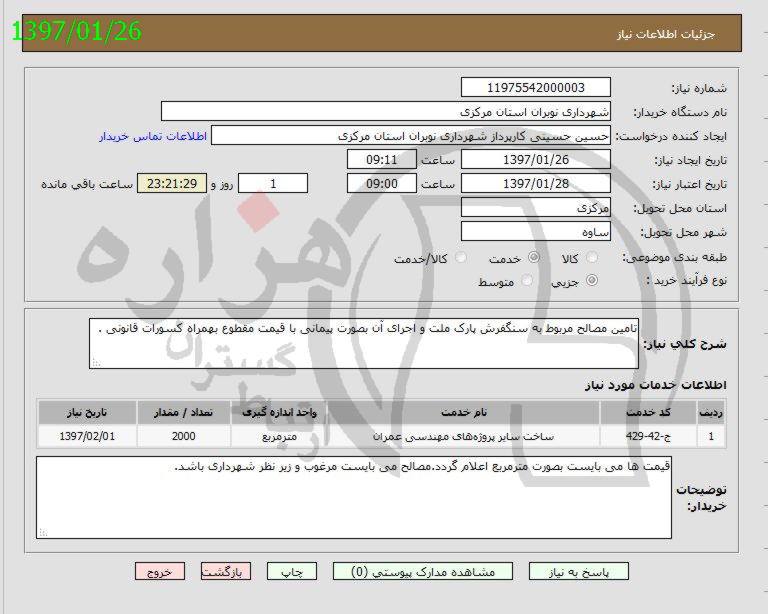Click the service code cell ج-42-429
This screenshot has width=768, height=614.
click(648, 436)
